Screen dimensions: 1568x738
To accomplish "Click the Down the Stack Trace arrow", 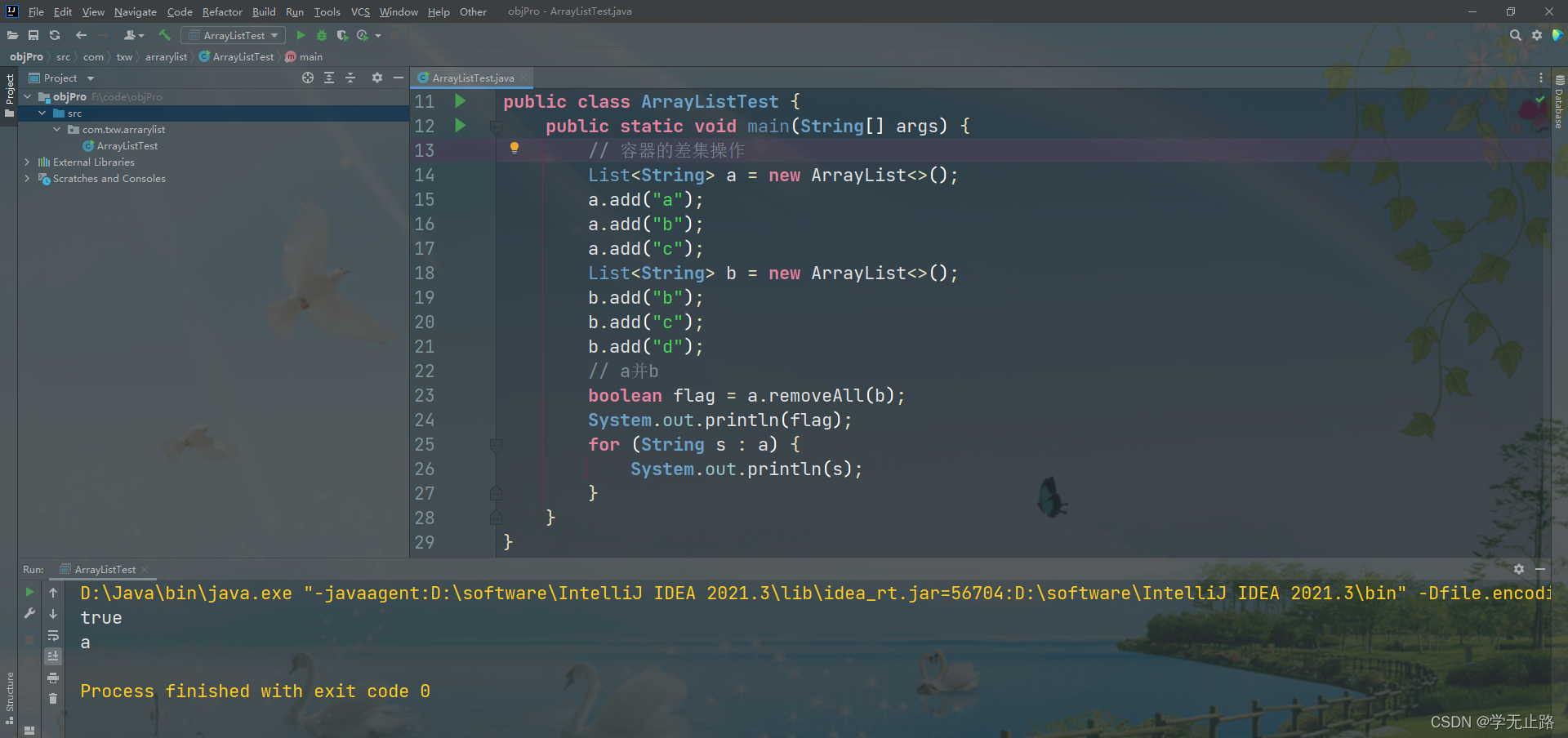I will pos(53,613).
